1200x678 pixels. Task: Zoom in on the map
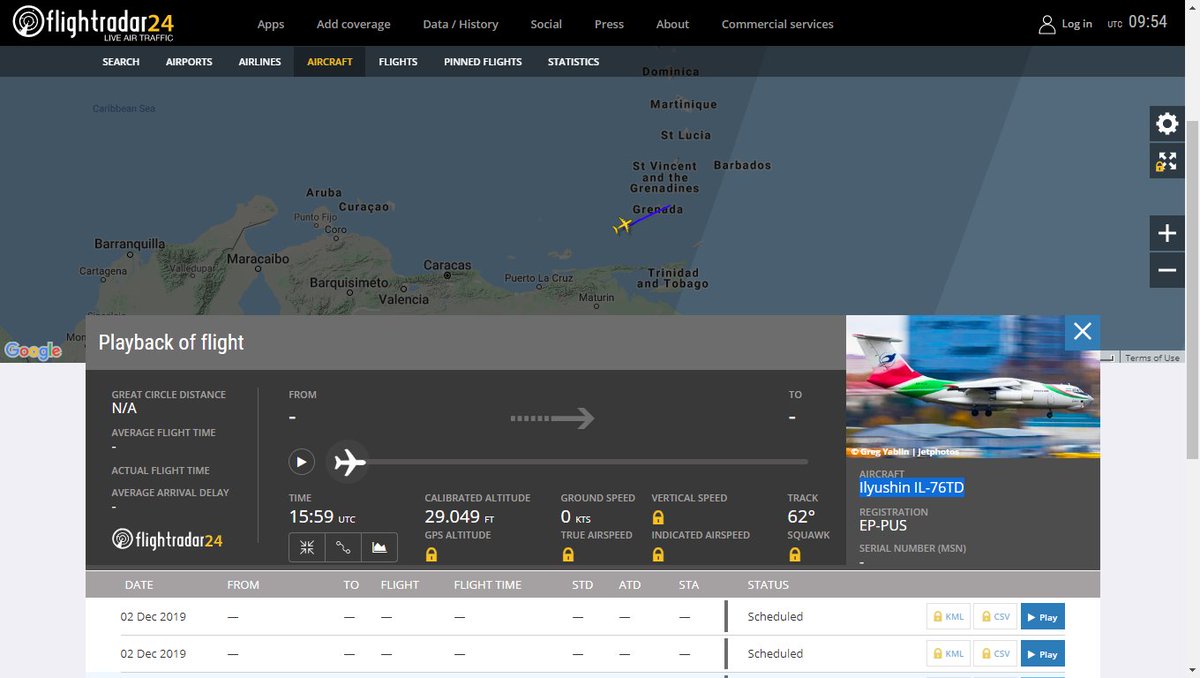1167,234
